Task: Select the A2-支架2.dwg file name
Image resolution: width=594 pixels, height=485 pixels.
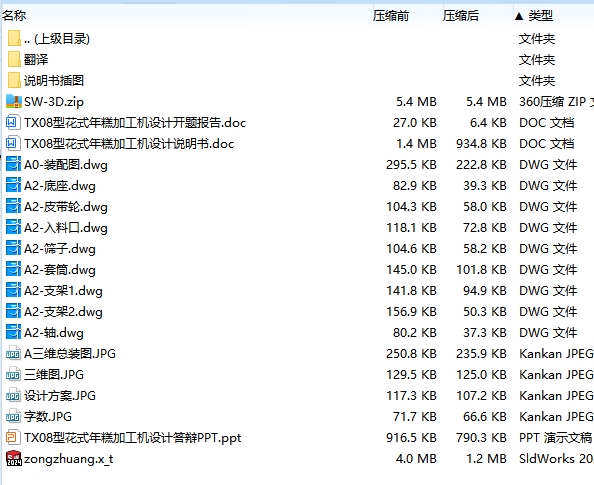Action: click(x=63, y=312)
